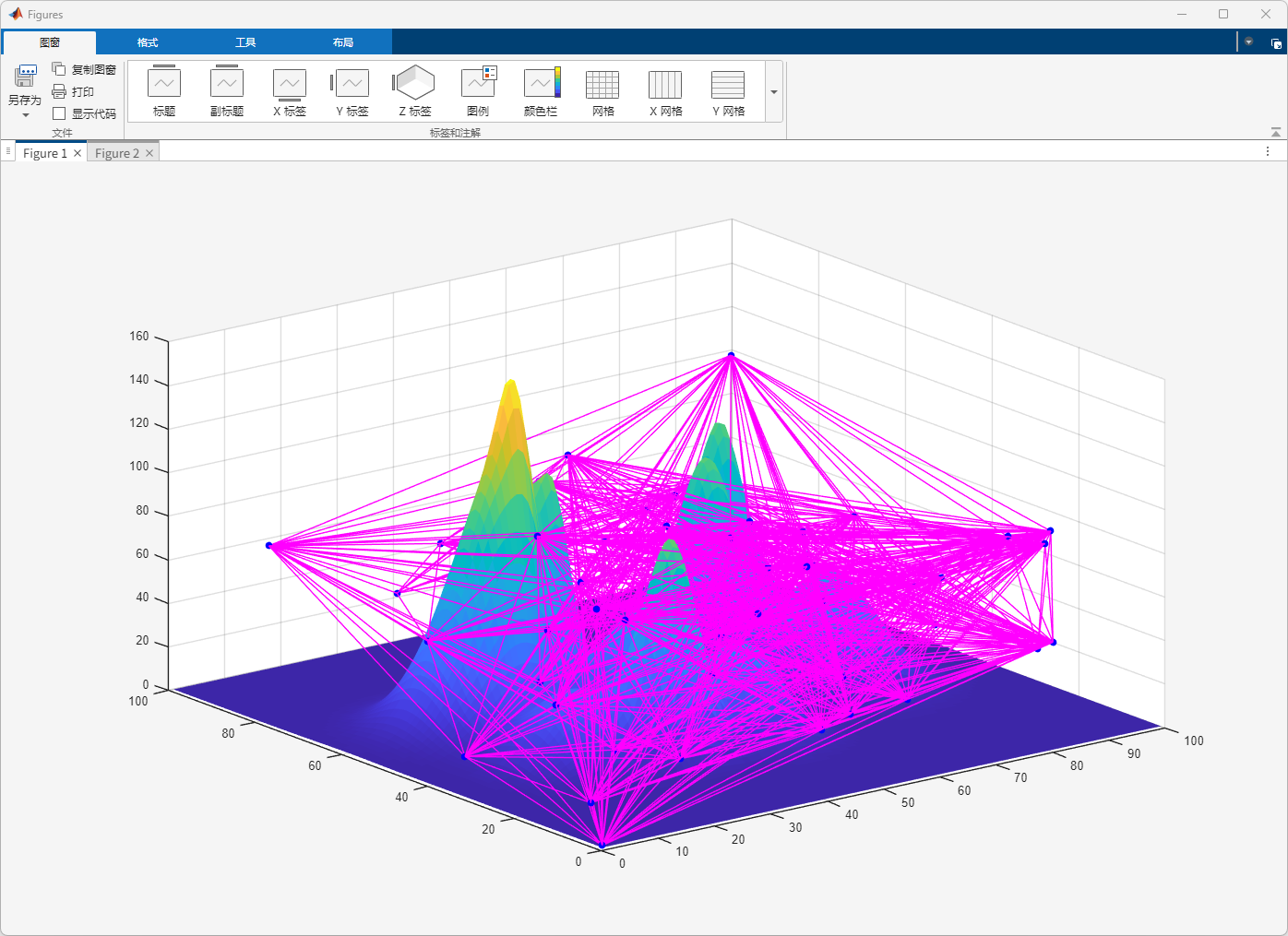Screen dimensions: 1288x936
Task: Add a 副标题 subtitle to the plot
Action: (x=227, y=84)
